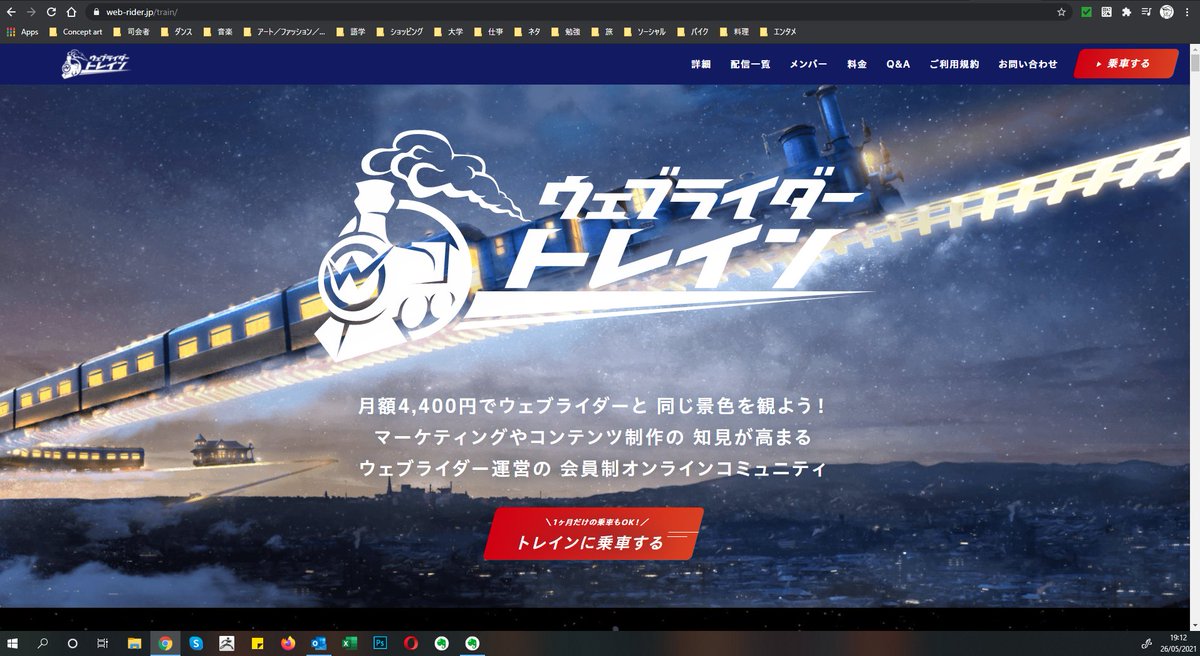Open Photoshop from the taskbar

[x=380, y=643]
